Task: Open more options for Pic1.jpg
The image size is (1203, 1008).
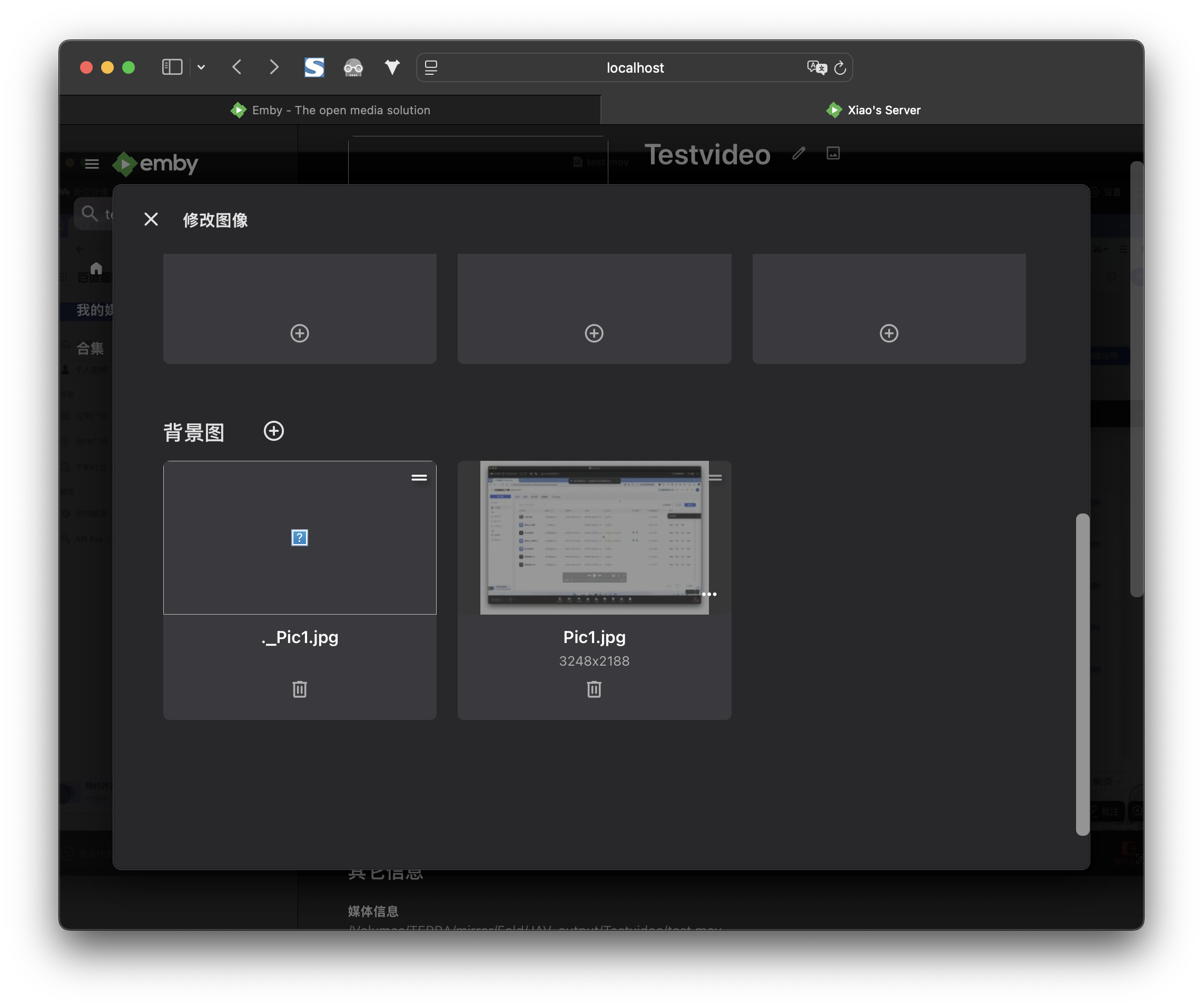Action: 709,595
